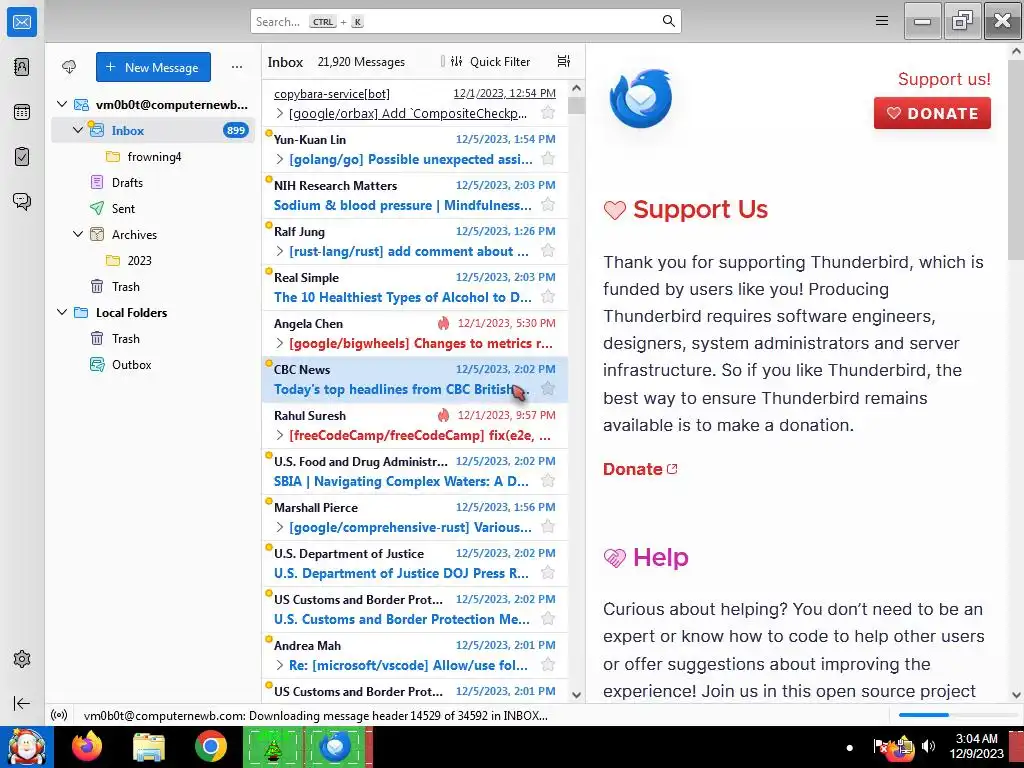The image size is (1024, 768).
Task: Launch Chrome from the taskbar
Action: coord(210,746)
